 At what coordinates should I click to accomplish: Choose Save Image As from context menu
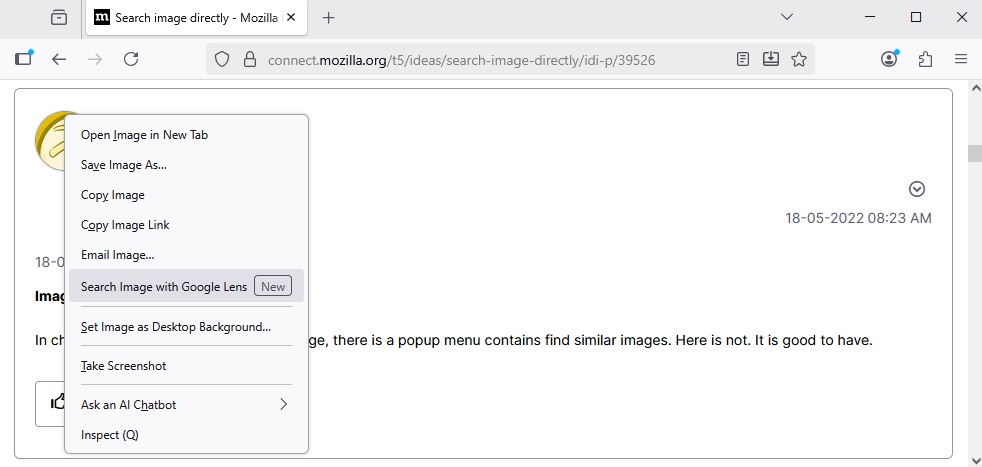(x=124, y=165)
